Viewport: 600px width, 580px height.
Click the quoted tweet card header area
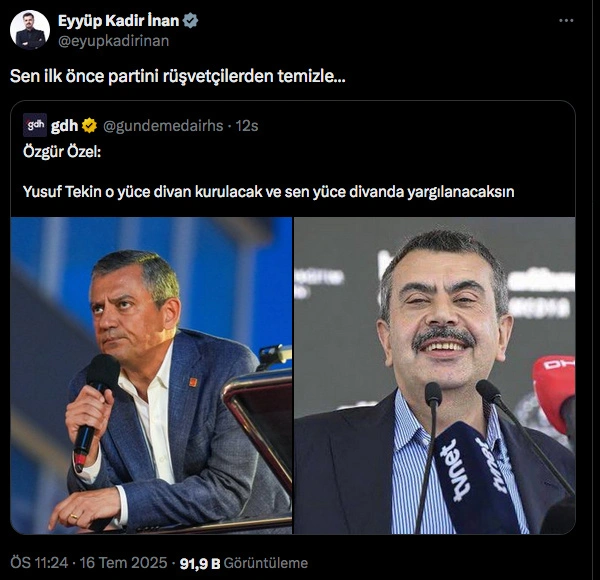click(x=140, y=125)
